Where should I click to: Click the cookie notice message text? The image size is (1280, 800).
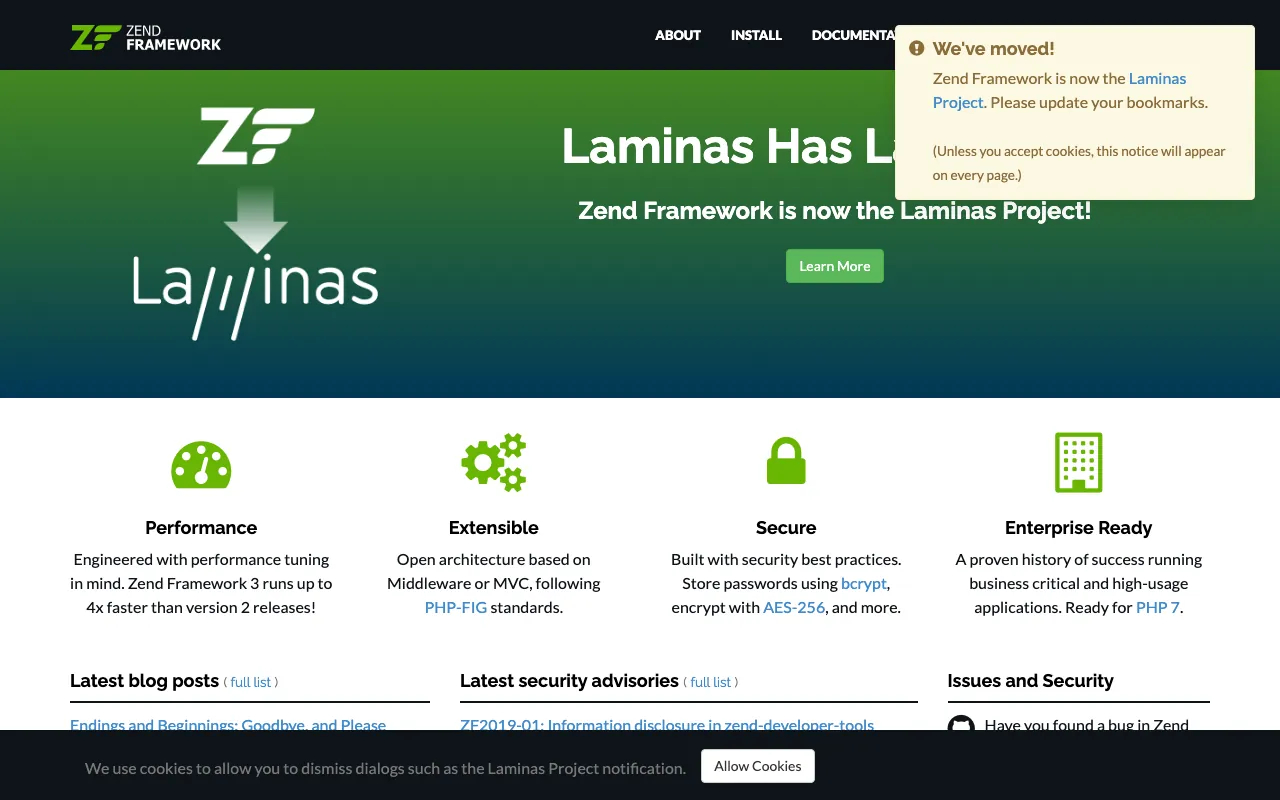click(385, 768)
